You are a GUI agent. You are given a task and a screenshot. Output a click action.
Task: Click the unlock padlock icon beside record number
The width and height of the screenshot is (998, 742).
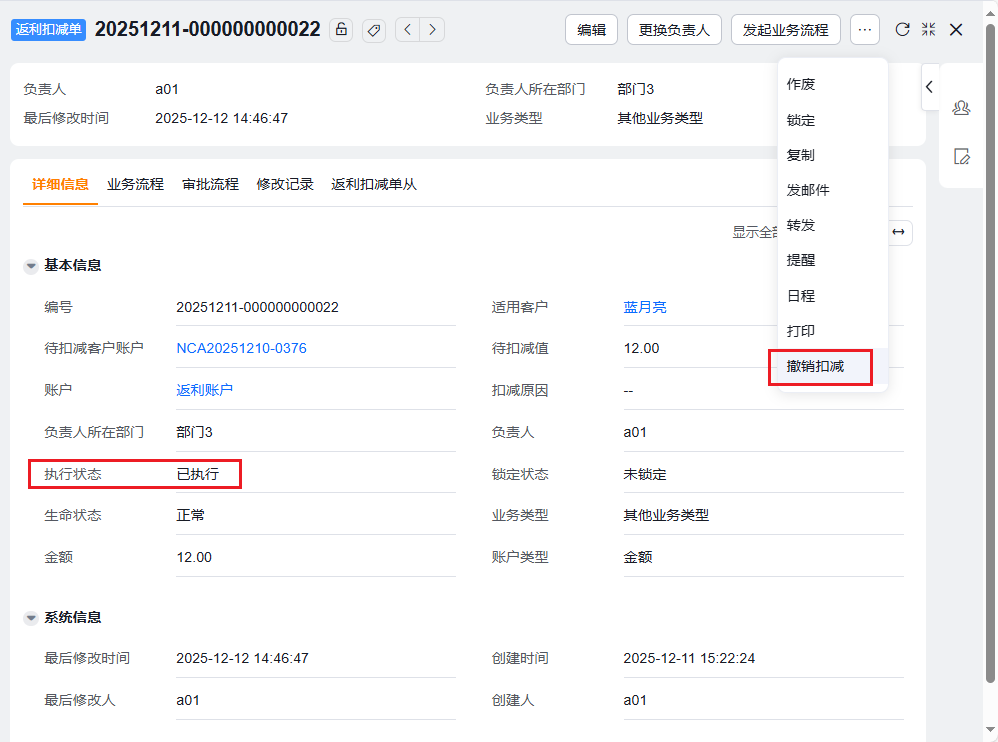point(341,29)
